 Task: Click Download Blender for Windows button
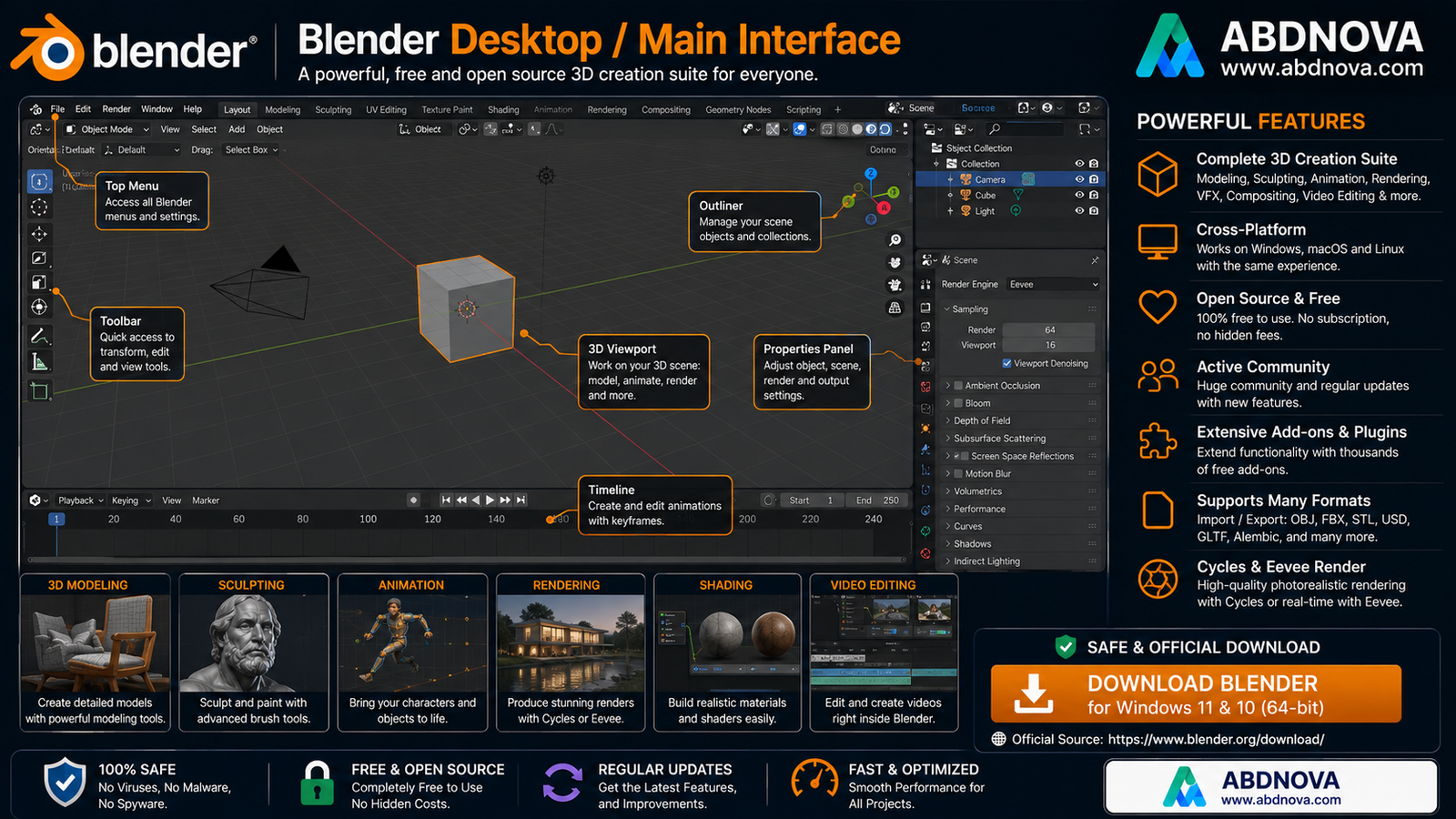1196,694
